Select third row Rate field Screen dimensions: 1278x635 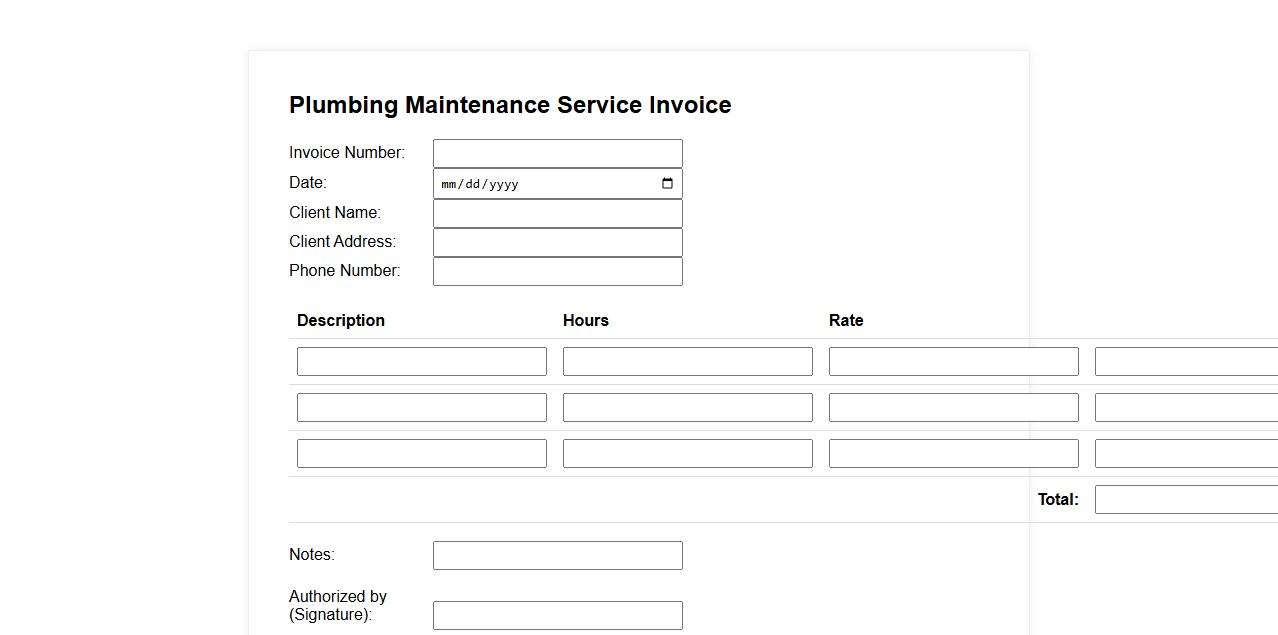click(x=953, y=454)
